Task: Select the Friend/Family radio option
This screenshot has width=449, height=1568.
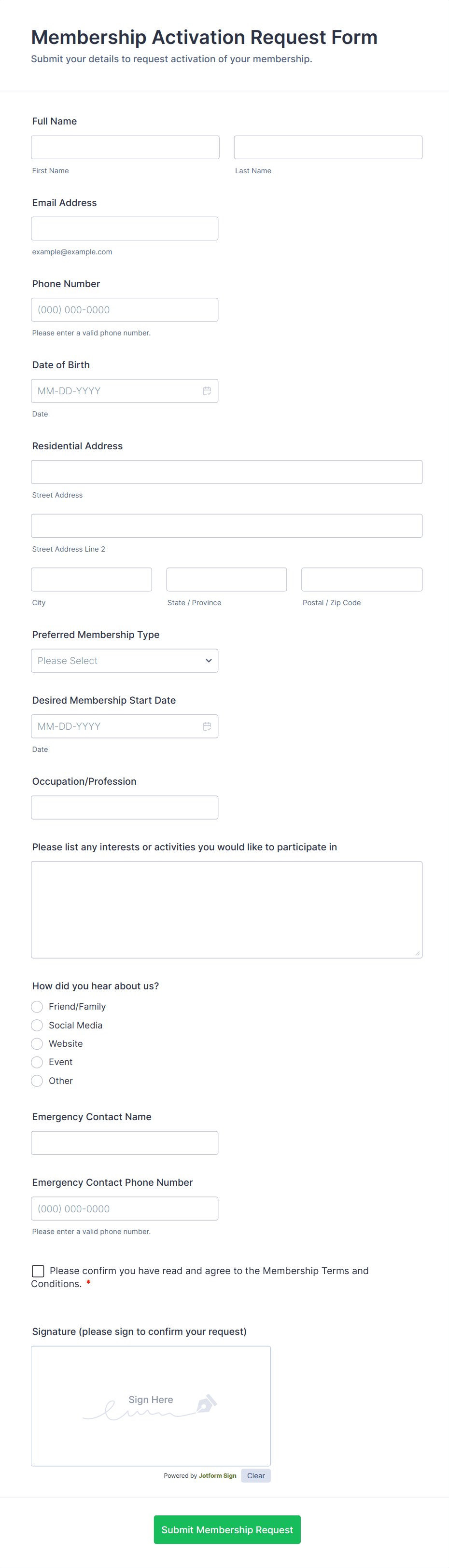Action: point(37,1007)
